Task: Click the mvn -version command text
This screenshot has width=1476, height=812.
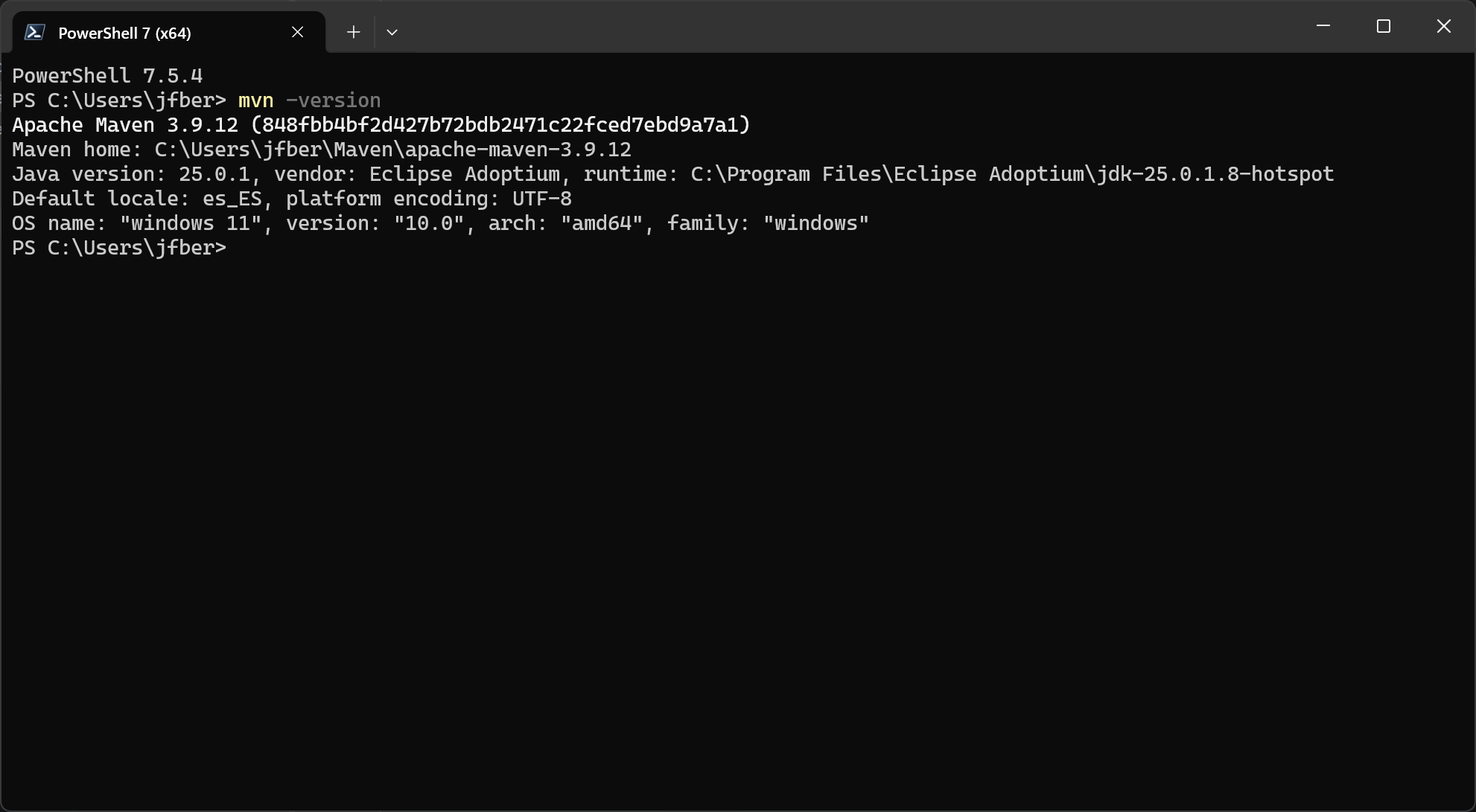Action: [x=308, y=100]
